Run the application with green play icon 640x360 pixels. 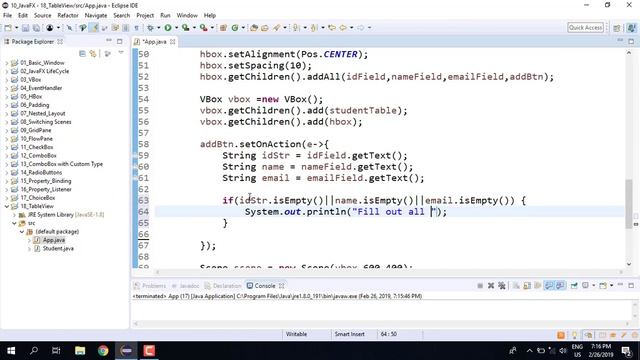click(x=168, y=28)
